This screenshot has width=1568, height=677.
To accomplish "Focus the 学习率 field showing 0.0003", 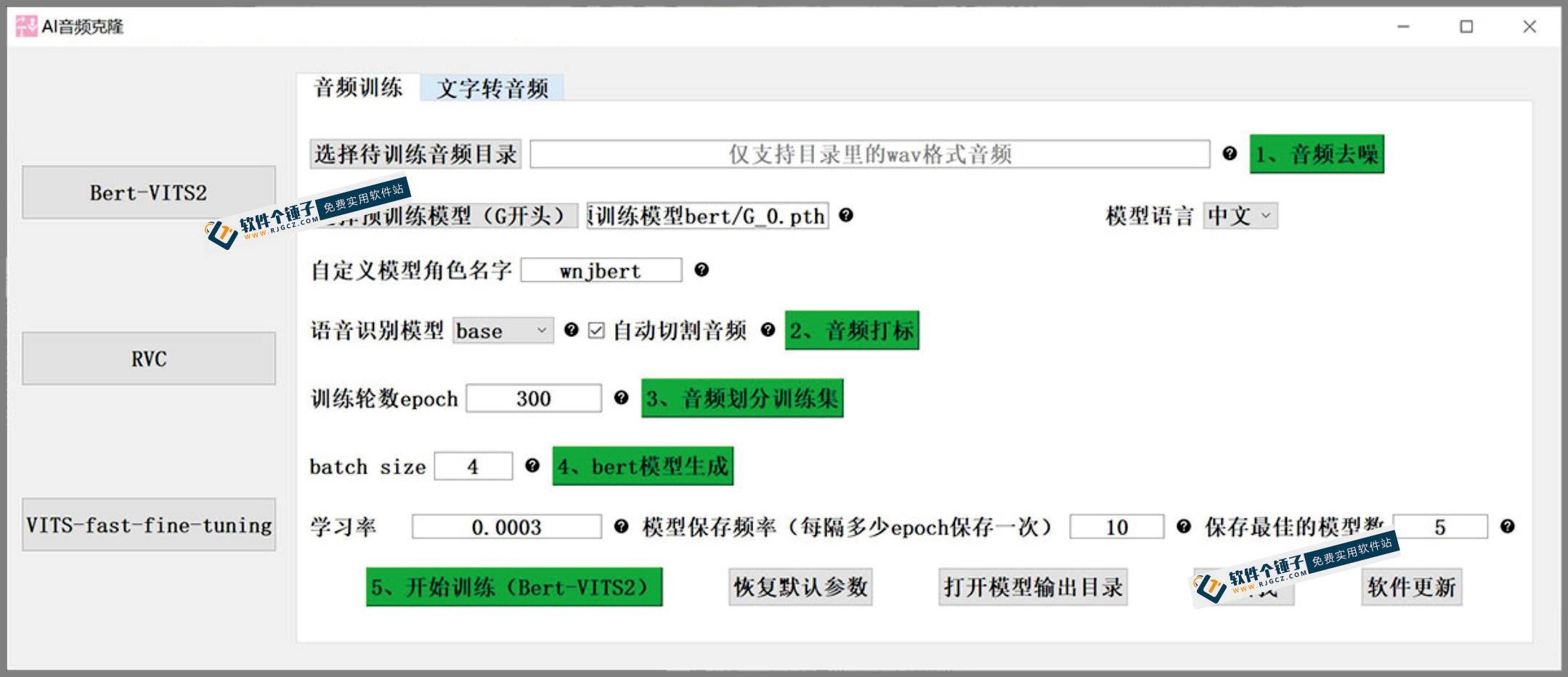I will (x=507, y=527).
